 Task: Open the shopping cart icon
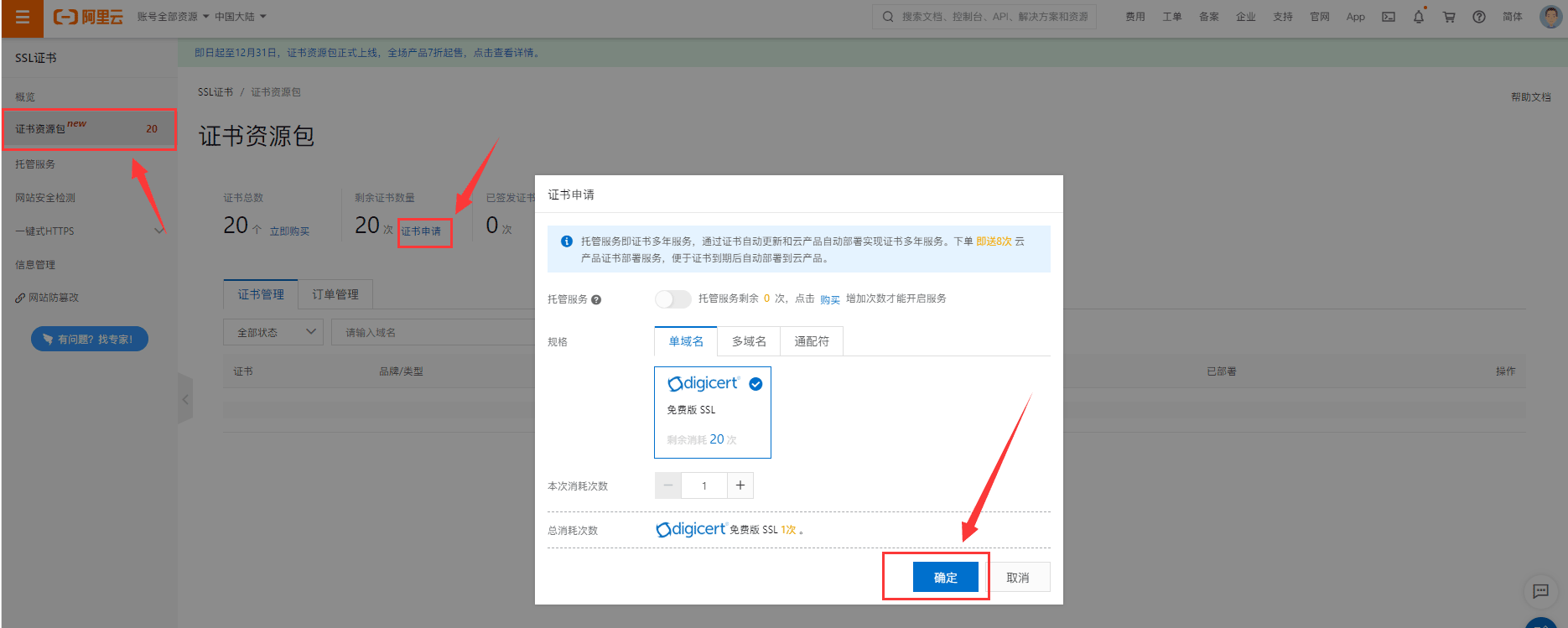pos(1449,17)
